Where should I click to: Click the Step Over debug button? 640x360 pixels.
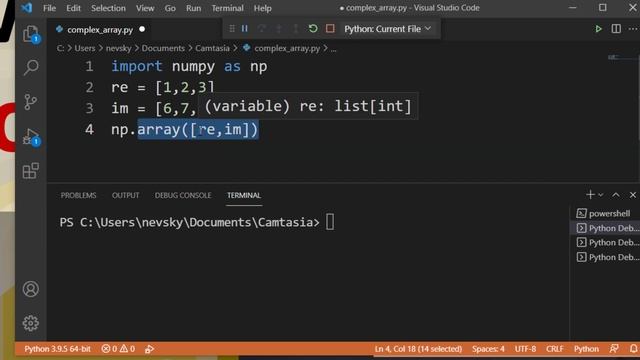coord(262,29)
